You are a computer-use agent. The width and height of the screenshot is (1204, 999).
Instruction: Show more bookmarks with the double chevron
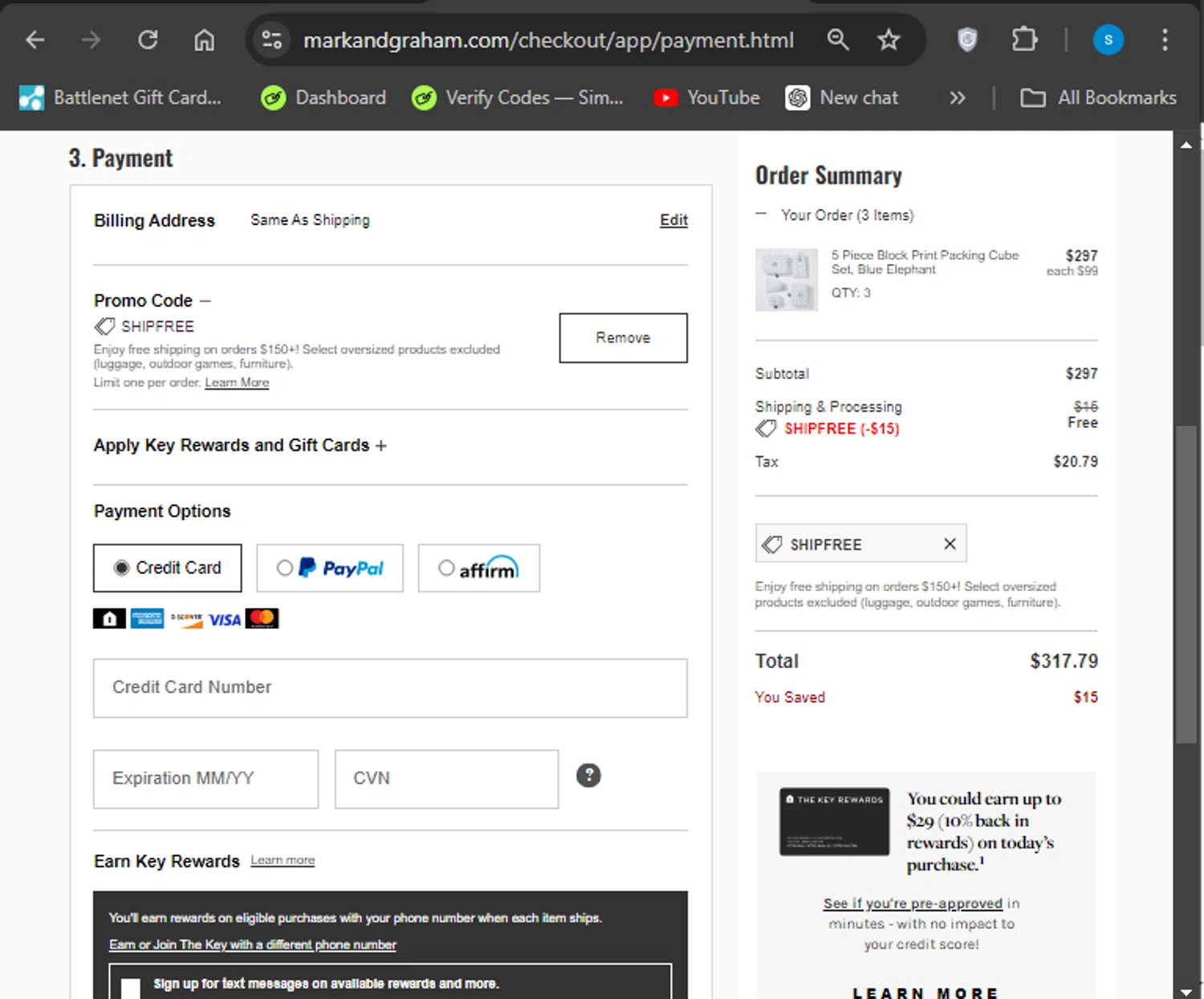[x=957, y=98]
